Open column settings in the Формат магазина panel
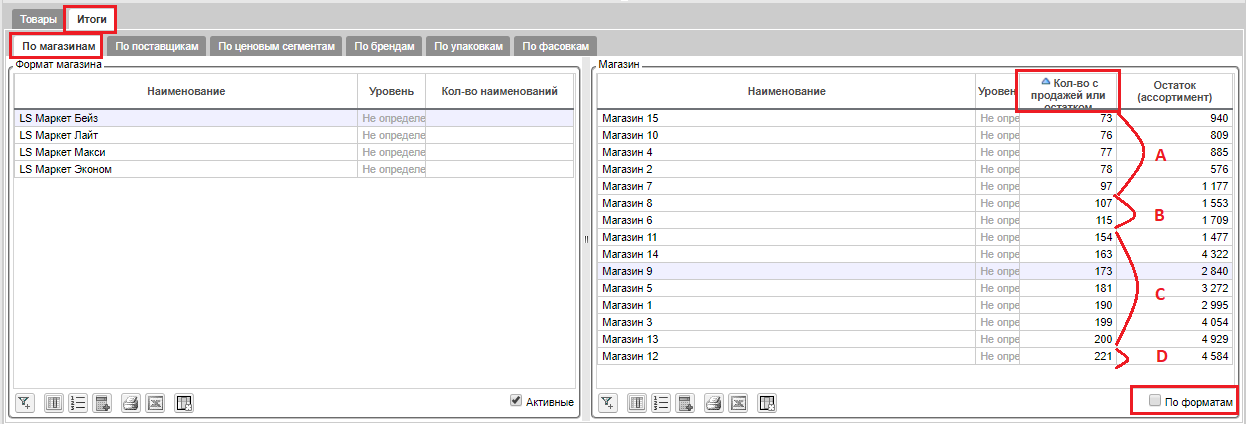 (x=56, y=403)
